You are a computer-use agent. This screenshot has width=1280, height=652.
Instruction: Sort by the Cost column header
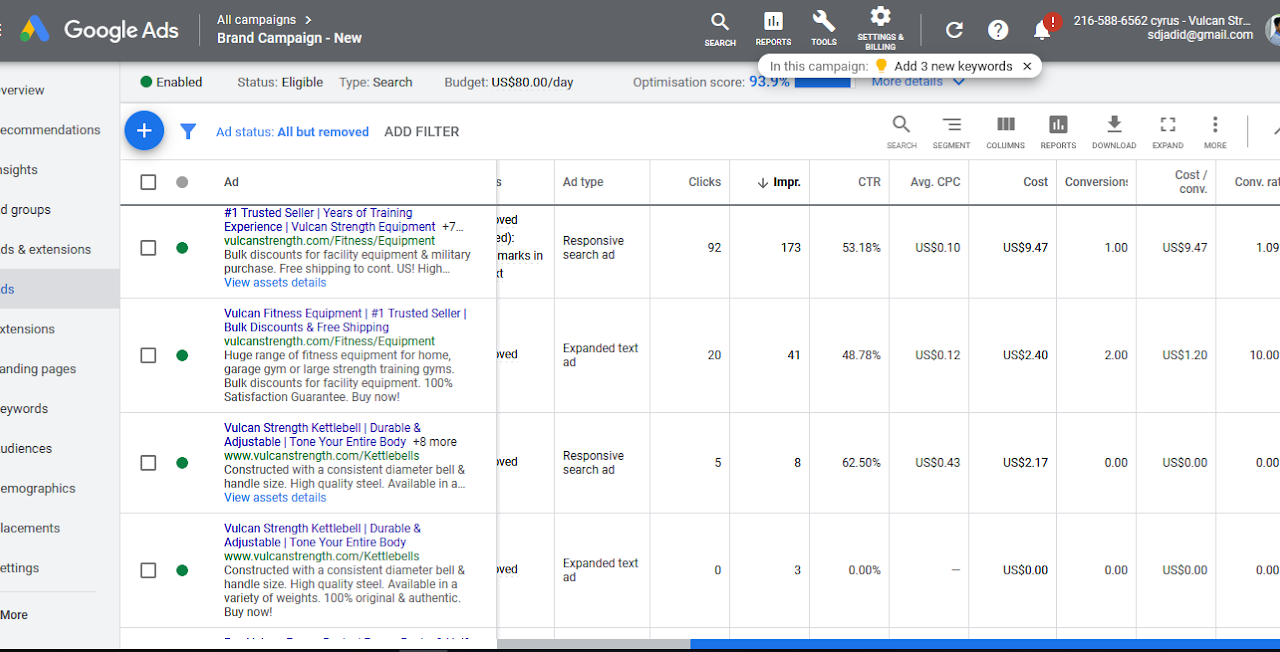(1036, 182)
